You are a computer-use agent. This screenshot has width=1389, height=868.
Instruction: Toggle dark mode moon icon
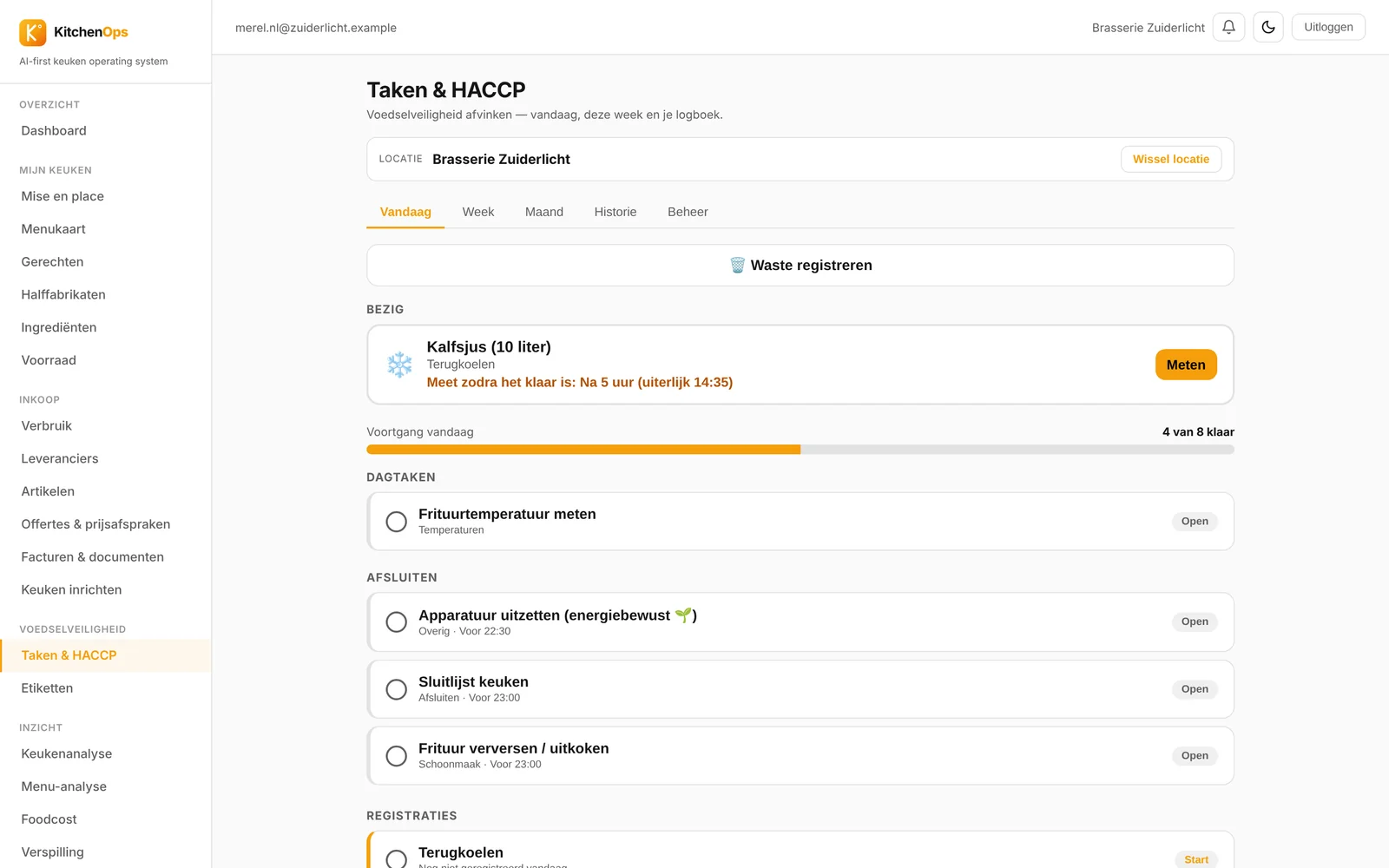coord(1268,27)
